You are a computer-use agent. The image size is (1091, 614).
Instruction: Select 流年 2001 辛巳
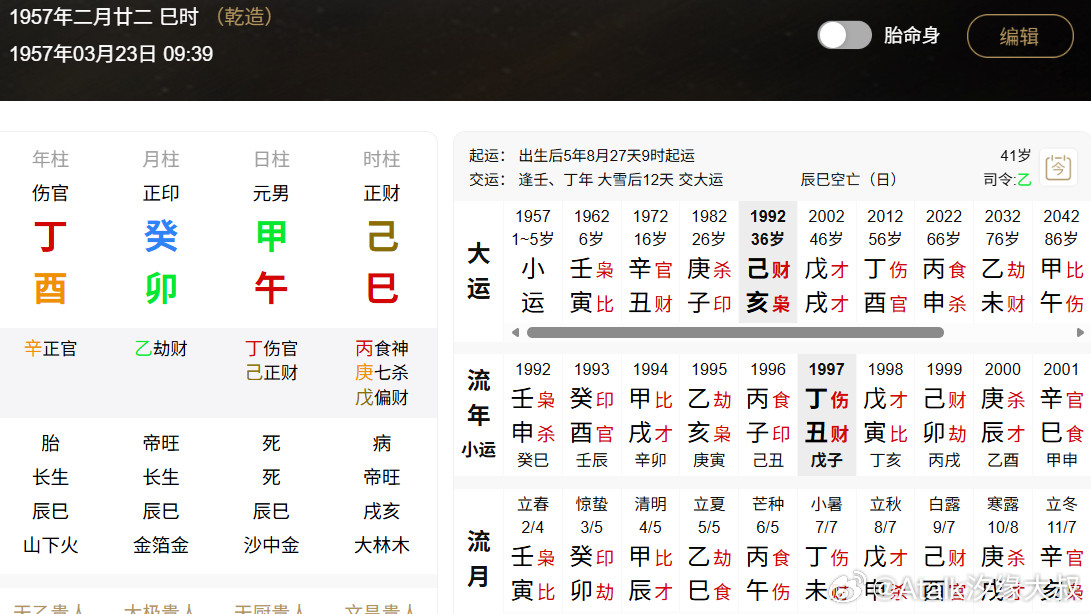pyautogui.click(x=1061, y=415)
